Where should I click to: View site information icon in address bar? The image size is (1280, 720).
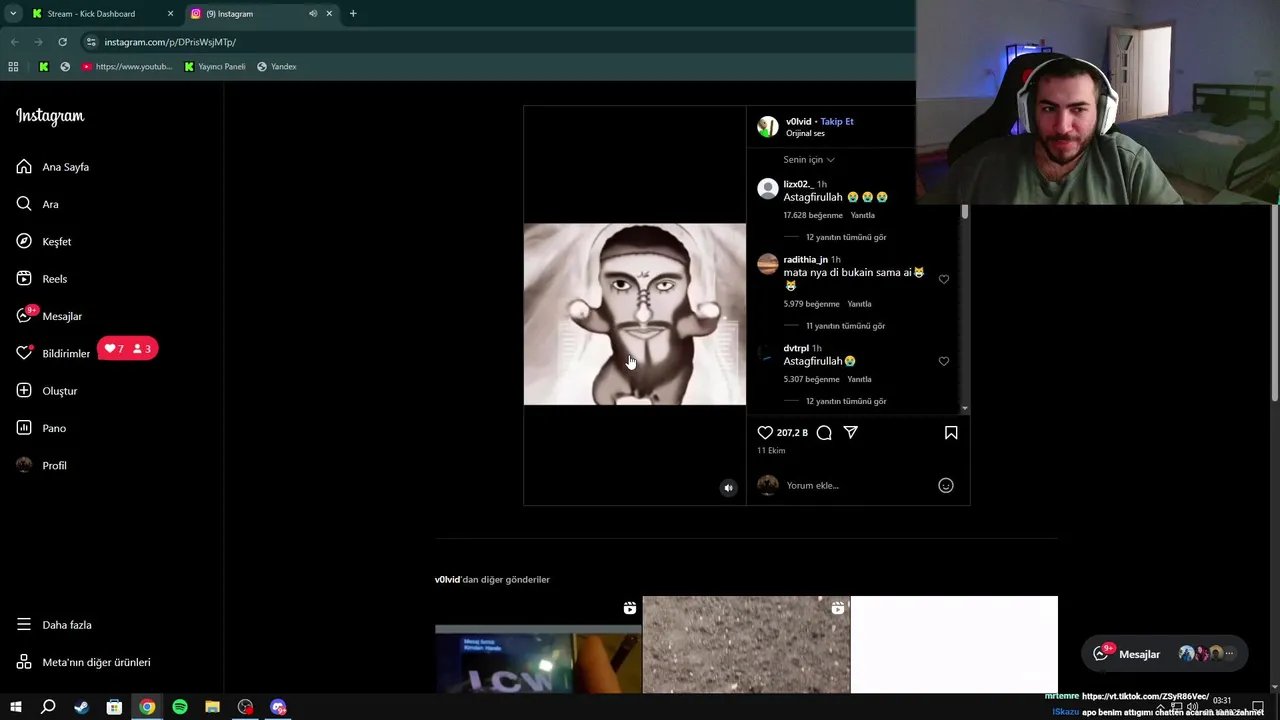[x=91, y=42]
